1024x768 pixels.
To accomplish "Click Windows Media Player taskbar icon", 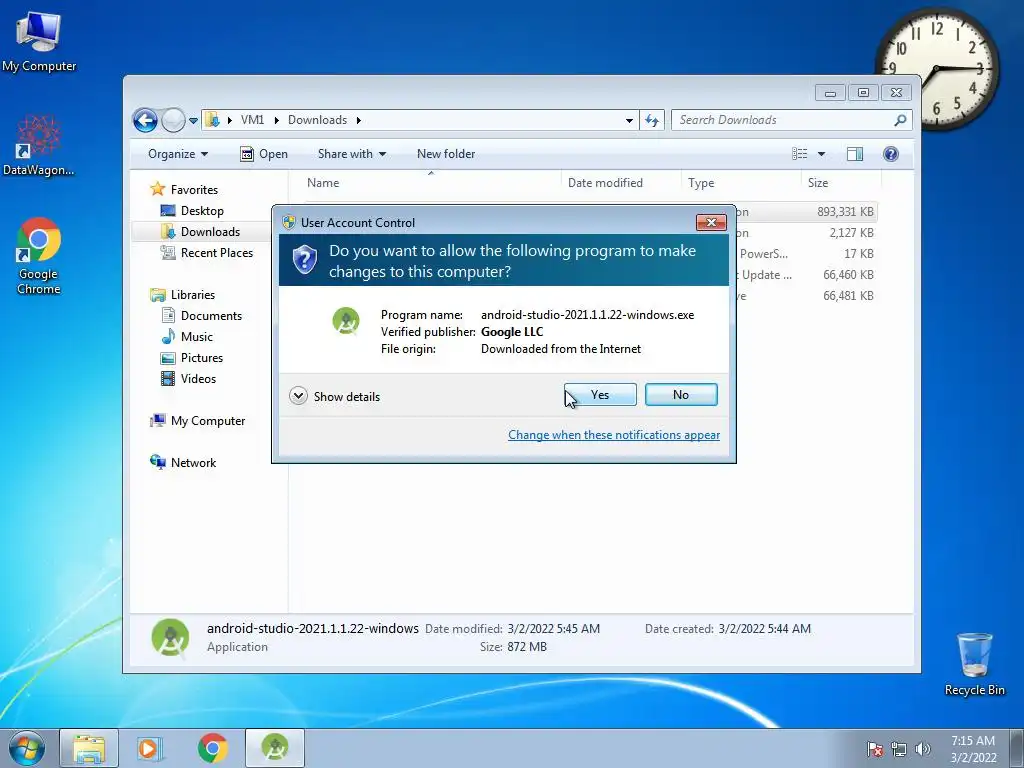I will coord(150,748).
